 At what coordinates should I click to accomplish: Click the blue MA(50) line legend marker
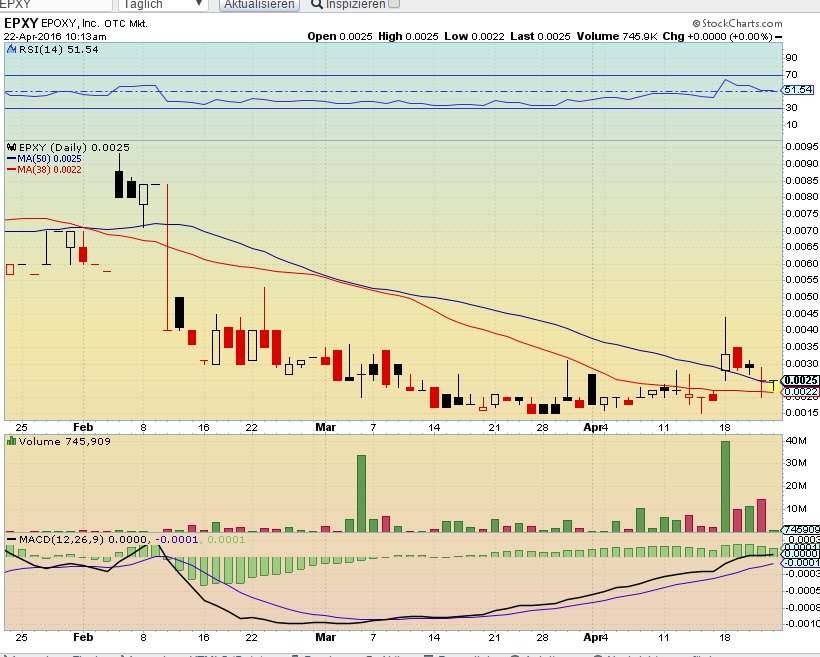coord(12,158)
